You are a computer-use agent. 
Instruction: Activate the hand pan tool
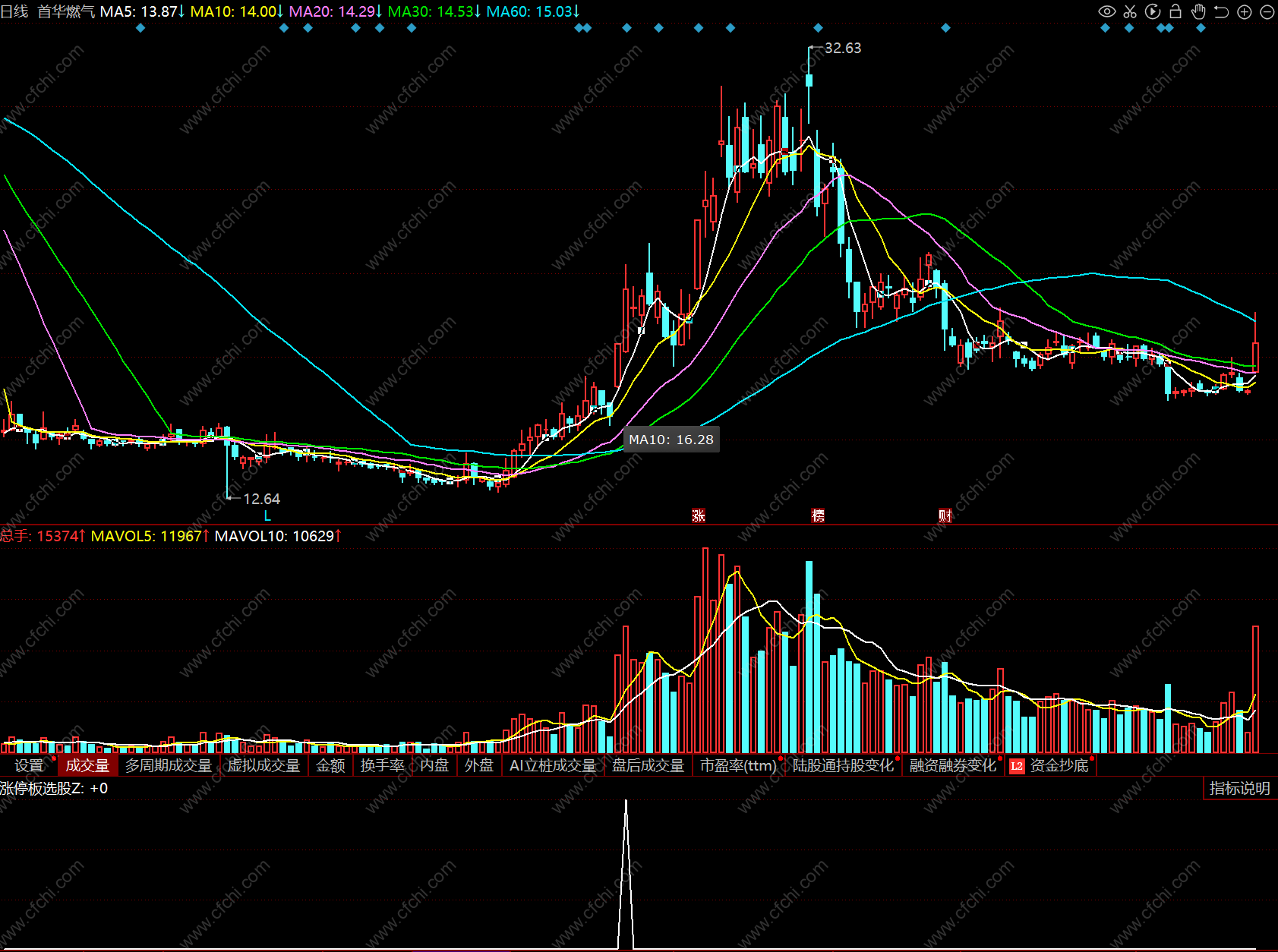[1198, 11]
